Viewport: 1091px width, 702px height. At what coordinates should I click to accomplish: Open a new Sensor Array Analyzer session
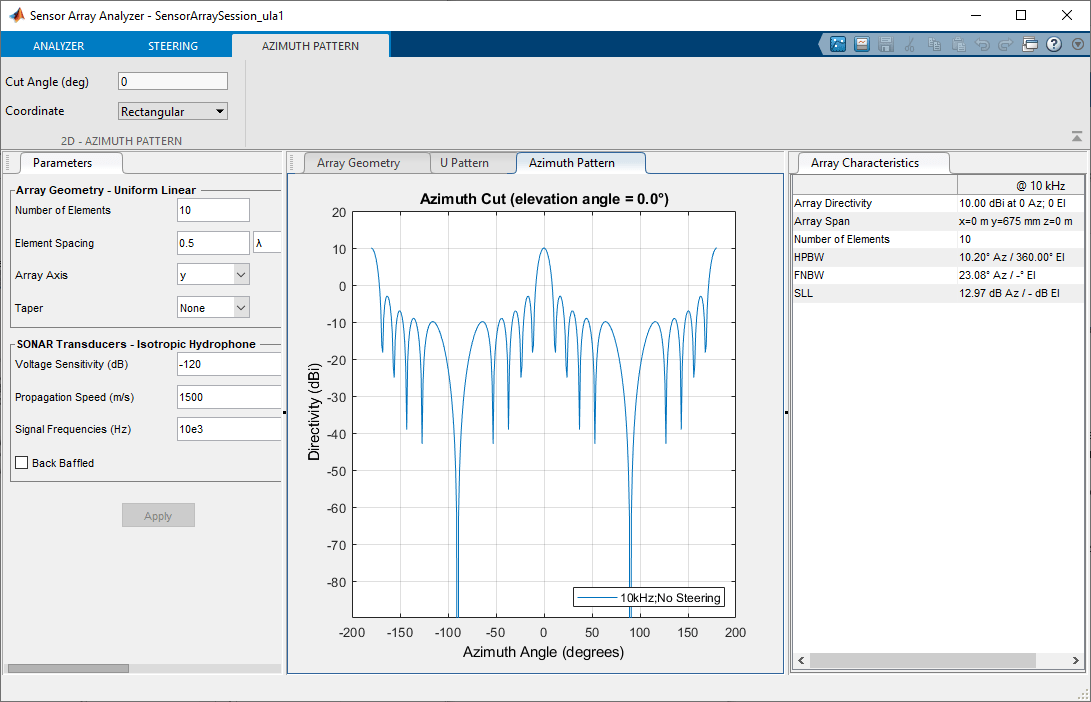[x=838, y=44]
